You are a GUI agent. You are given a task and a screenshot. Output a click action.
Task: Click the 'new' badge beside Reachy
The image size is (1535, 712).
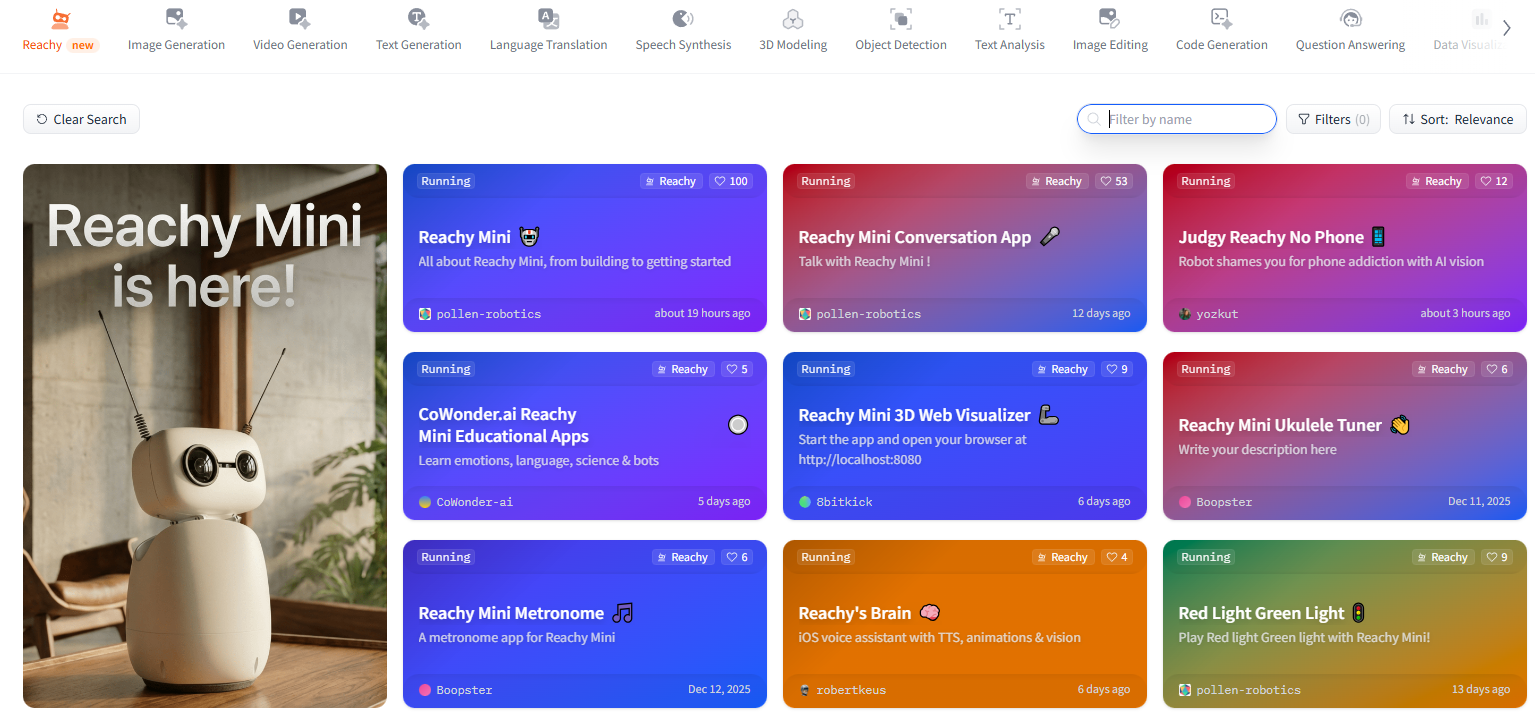coord(83,45)
